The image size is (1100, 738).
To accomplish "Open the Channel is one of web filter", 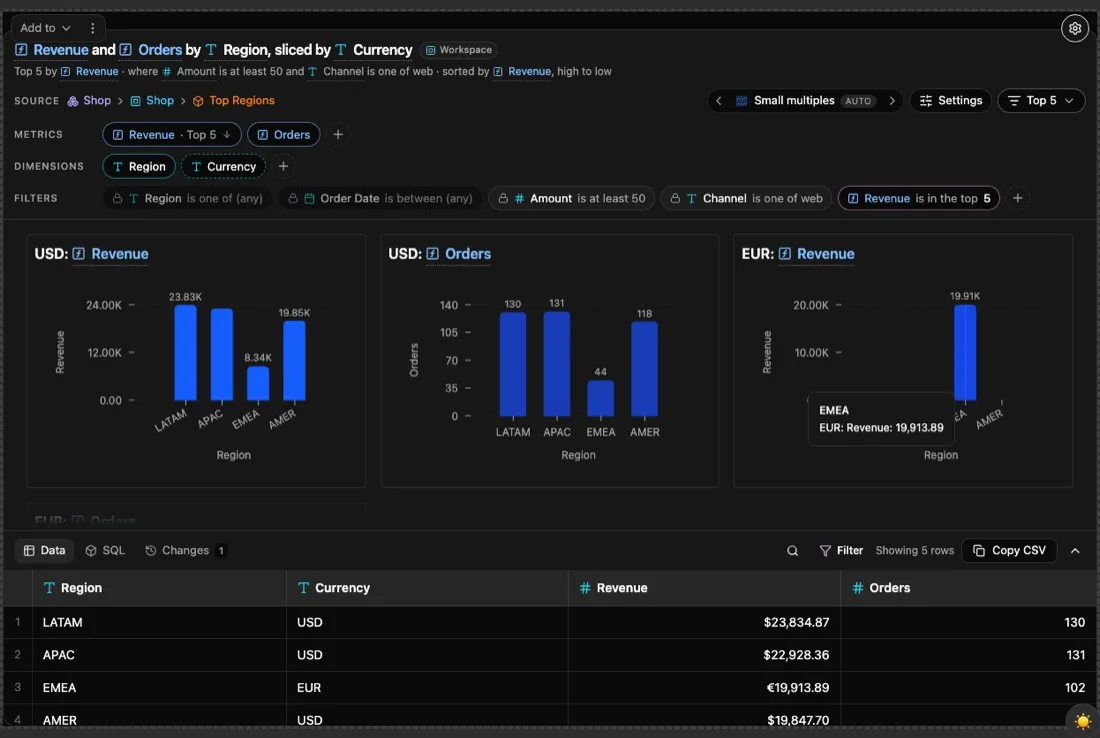I will pyautogui.click(x=746, y=199).
